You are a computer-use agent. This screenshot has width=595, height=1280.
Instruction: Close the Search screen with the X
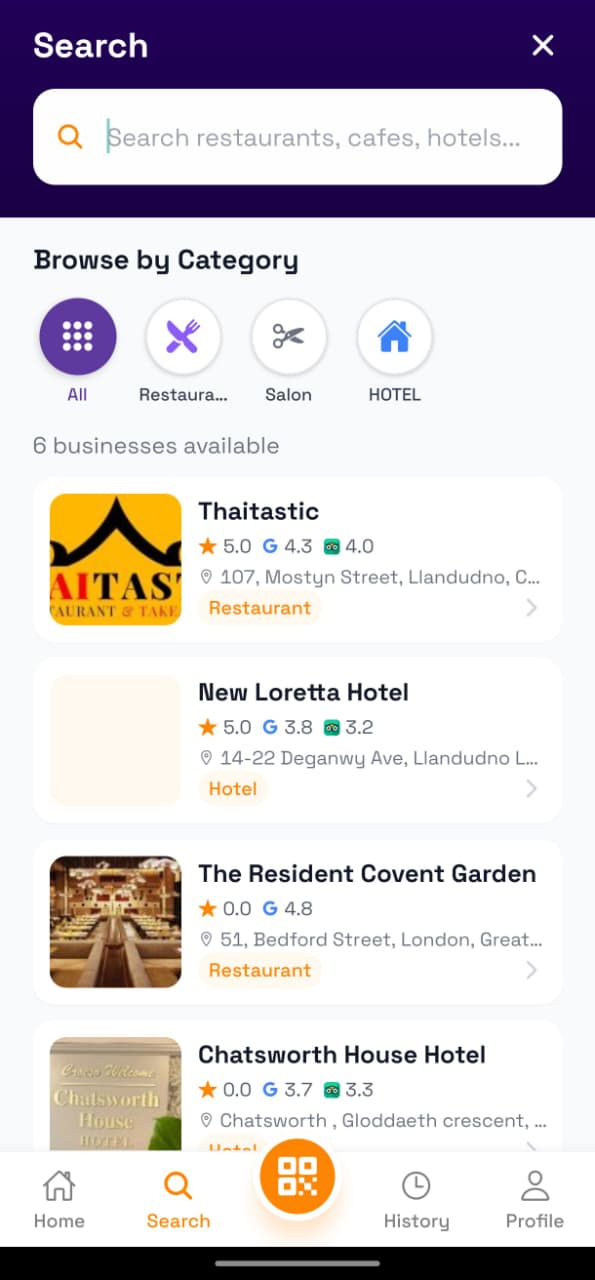542,45
